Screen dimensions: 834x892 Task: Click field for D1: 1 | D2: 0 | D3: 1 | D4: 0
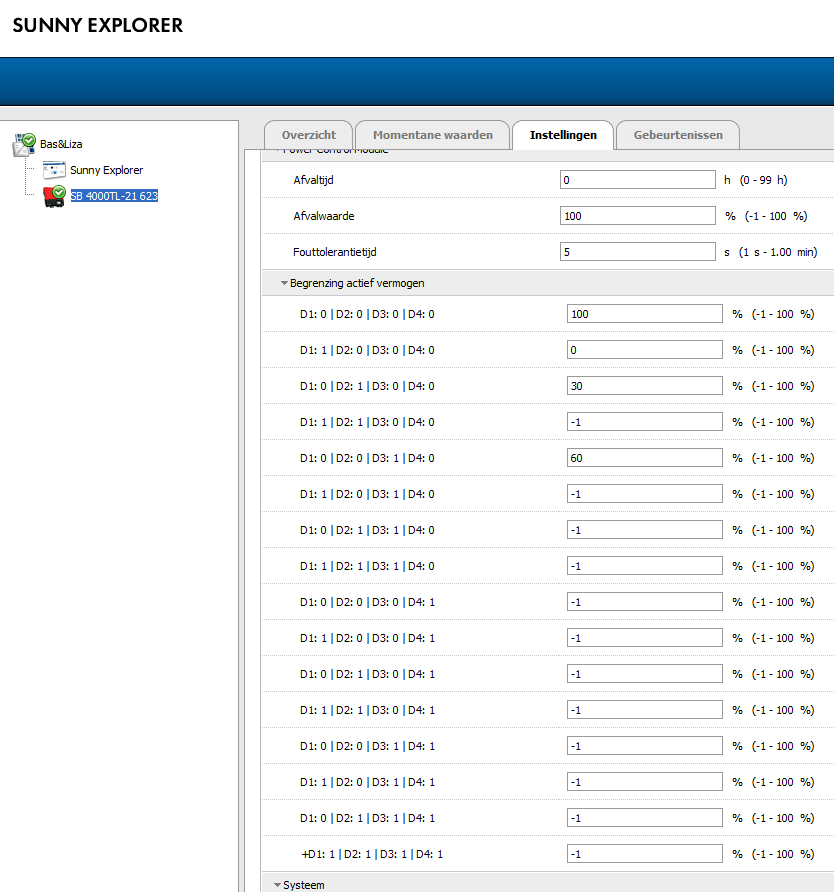[645, 494]
